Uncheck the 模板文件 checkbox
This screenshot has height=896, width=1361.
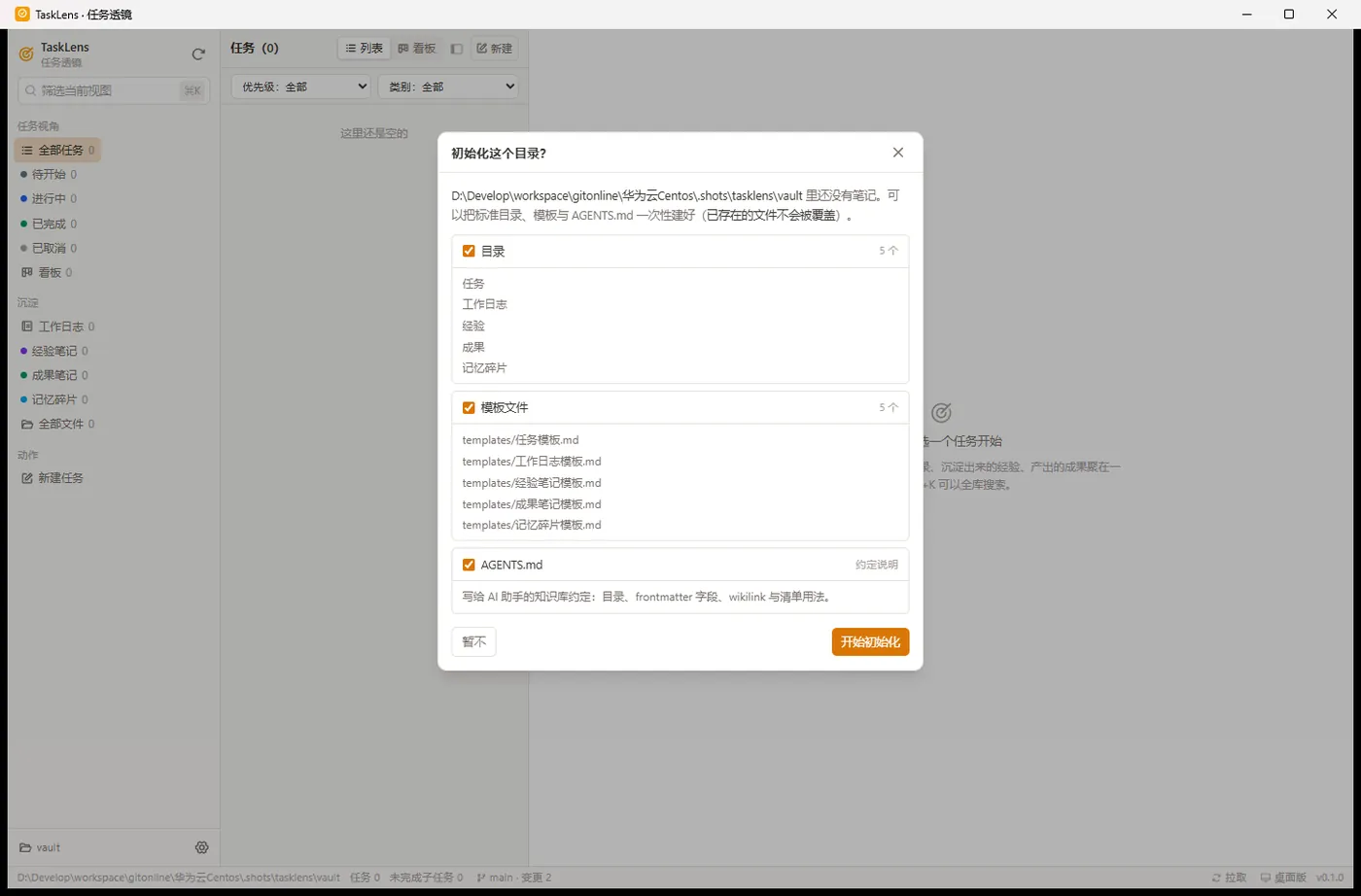[x=469, y=407]
